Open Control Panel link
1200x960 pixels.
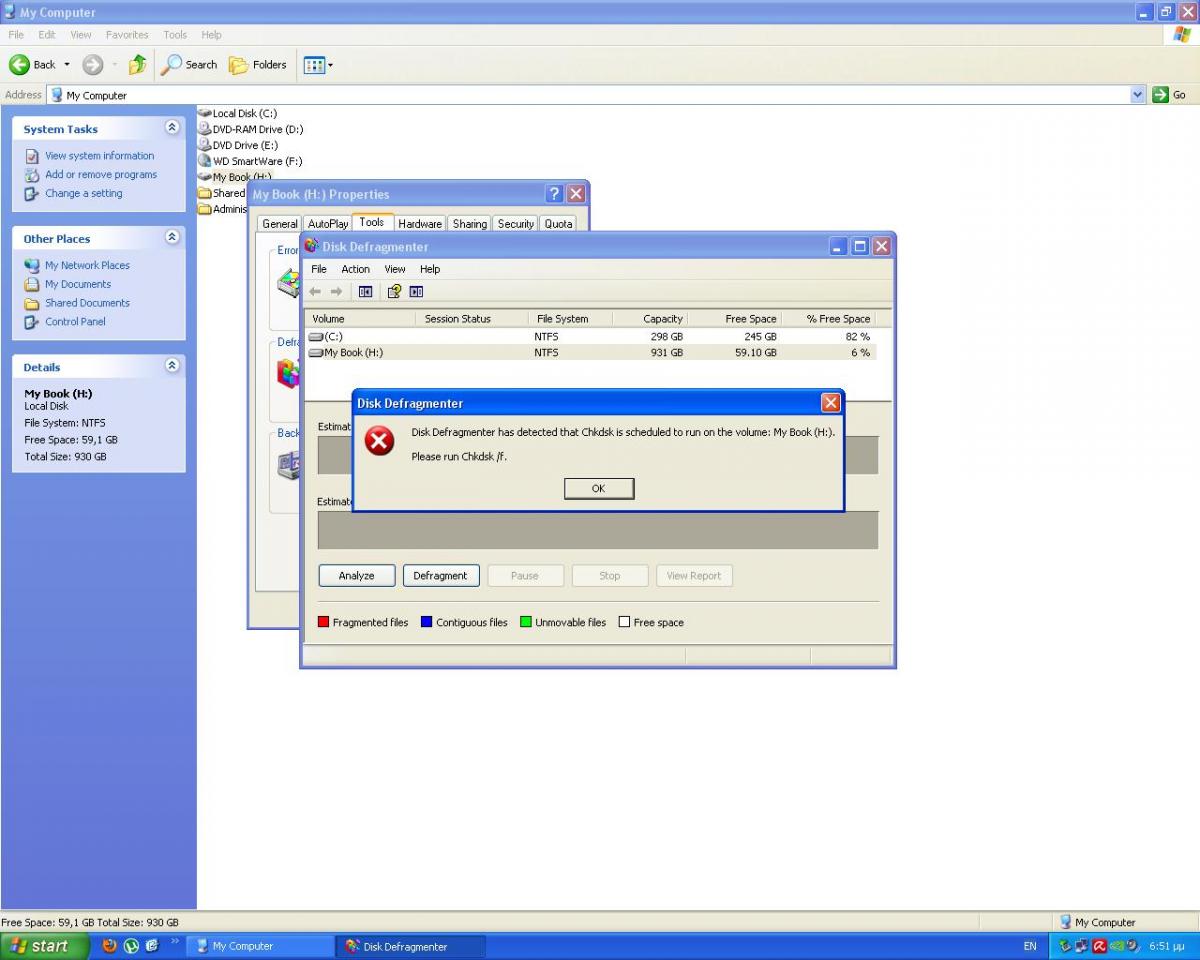click(x=75, y=322)
